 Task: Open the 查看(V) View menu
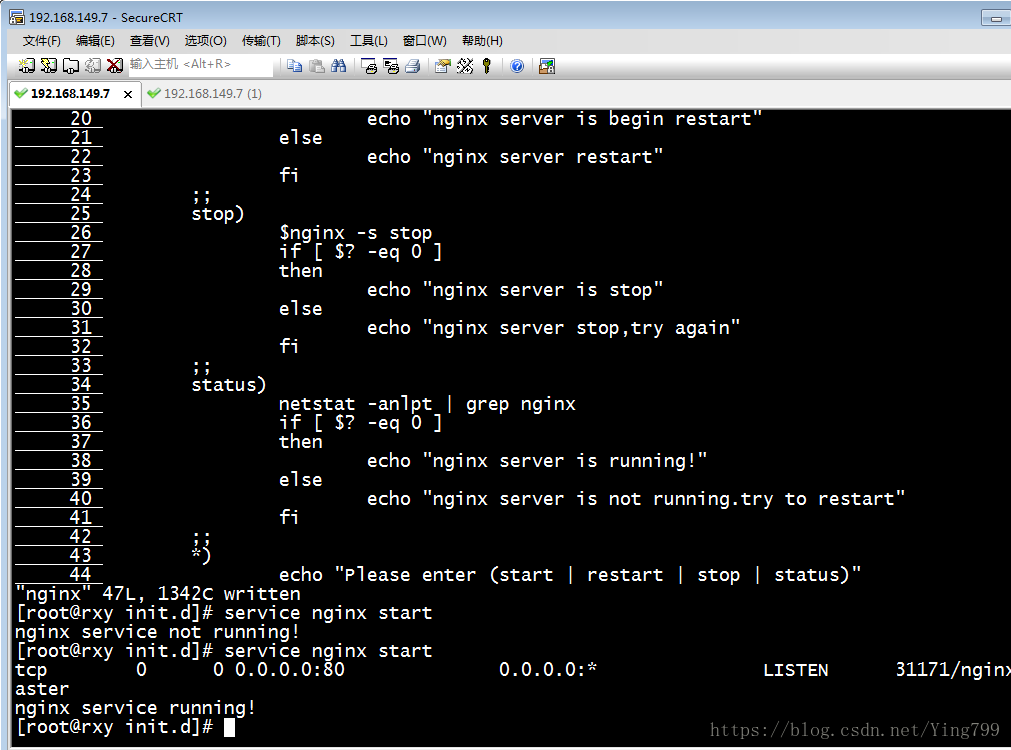[150, 41]
